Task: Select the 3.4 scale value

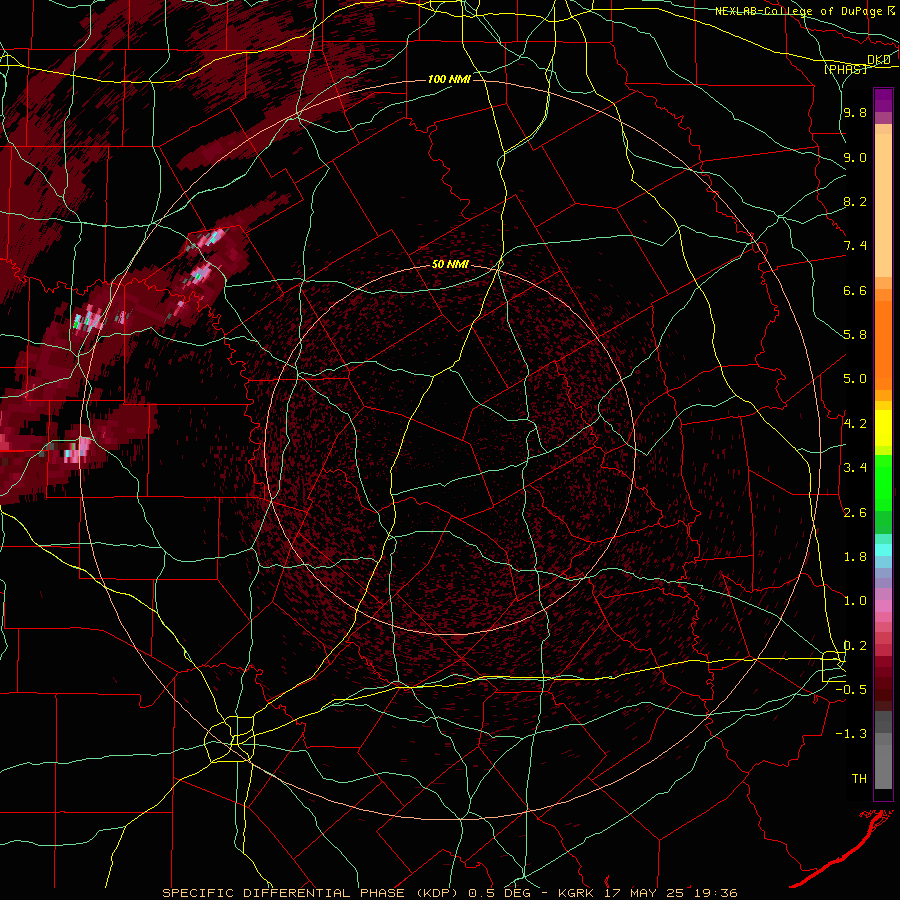Action: [x=855, y=467]
